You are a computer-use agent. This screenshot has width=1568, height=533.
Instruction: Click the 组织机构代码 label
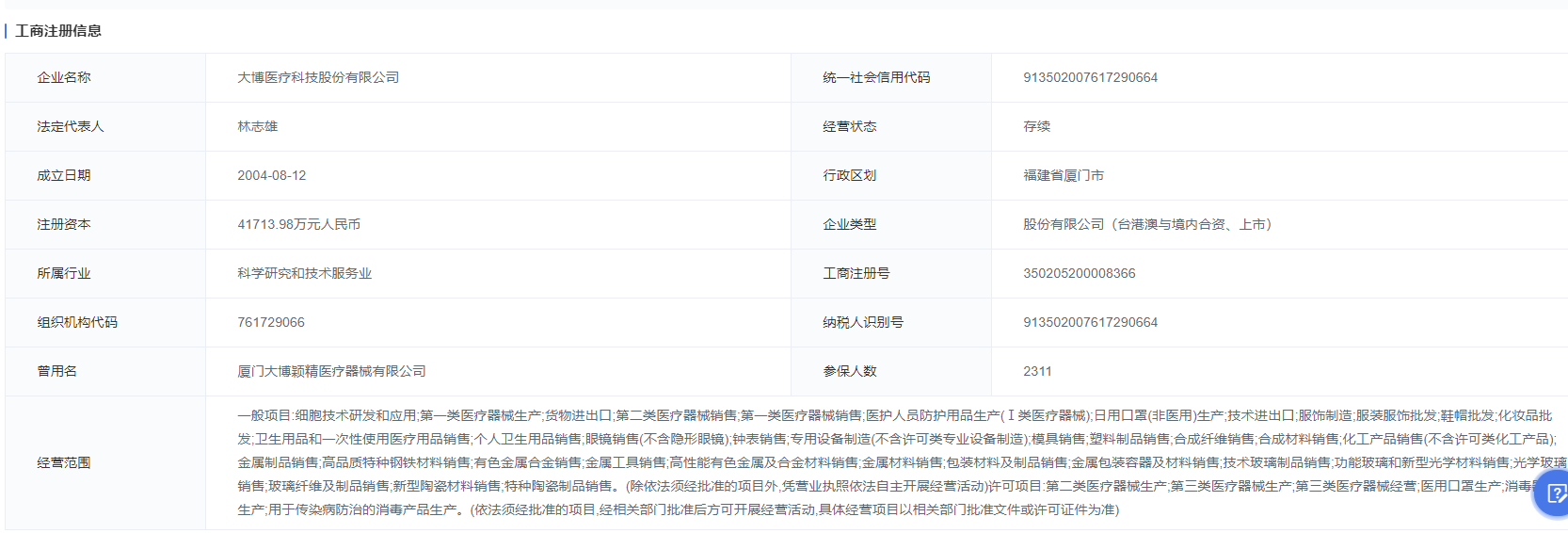pyautogui.click(x=77, y=322)
